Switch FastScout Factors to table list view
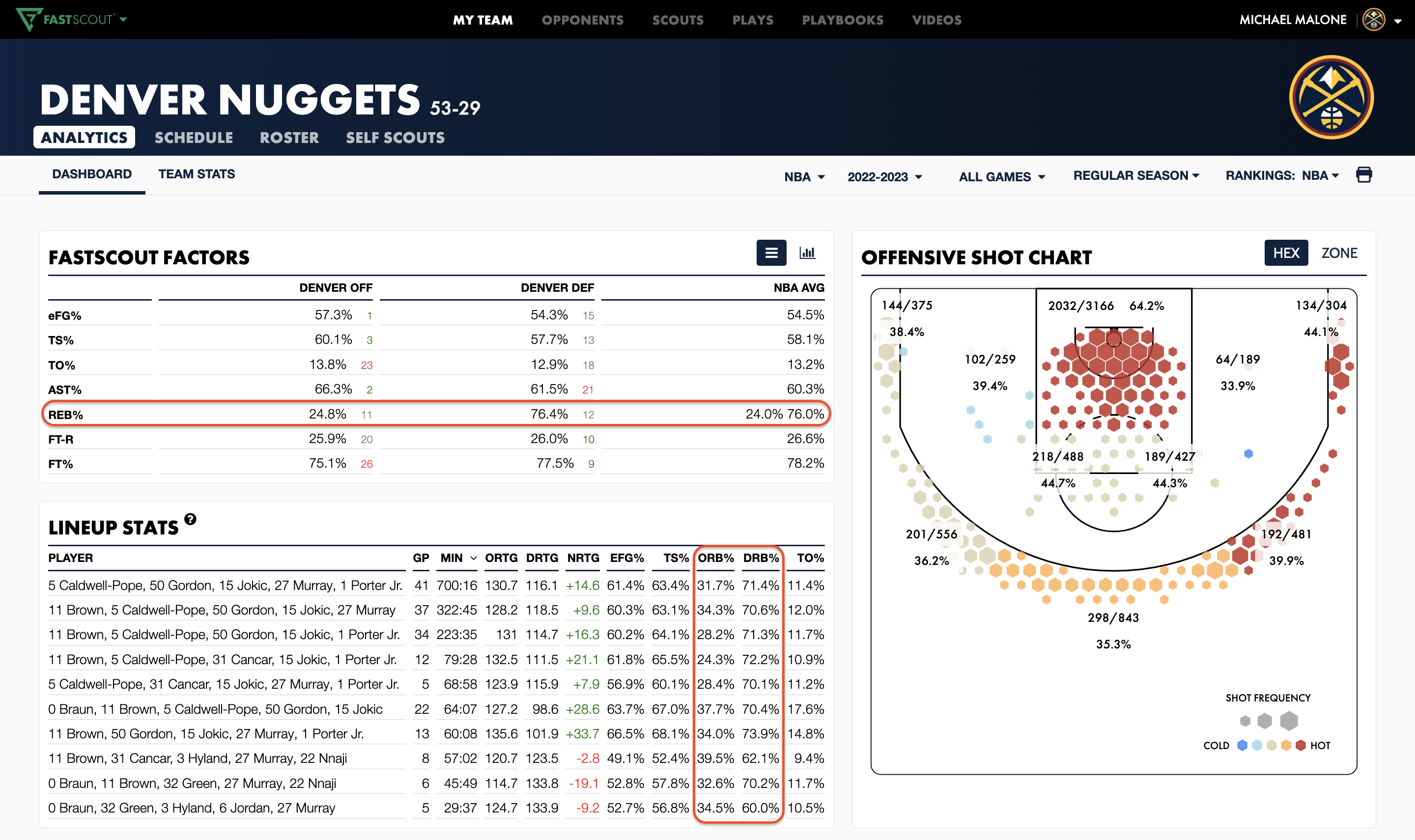This screenshot has width=1415, height=840. [x=771, y=253]
